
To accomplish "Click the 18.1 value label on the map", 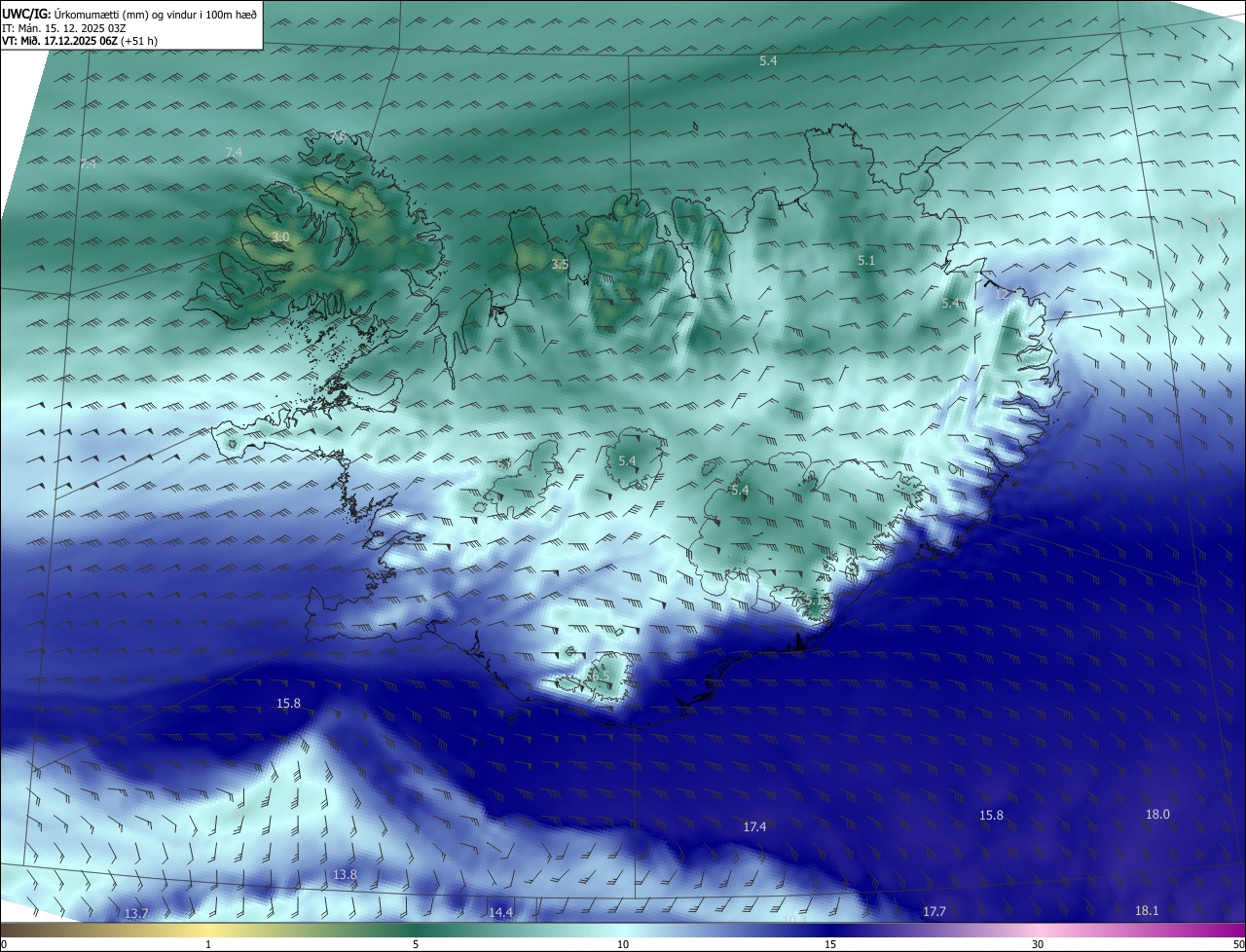I will 1147,911.
